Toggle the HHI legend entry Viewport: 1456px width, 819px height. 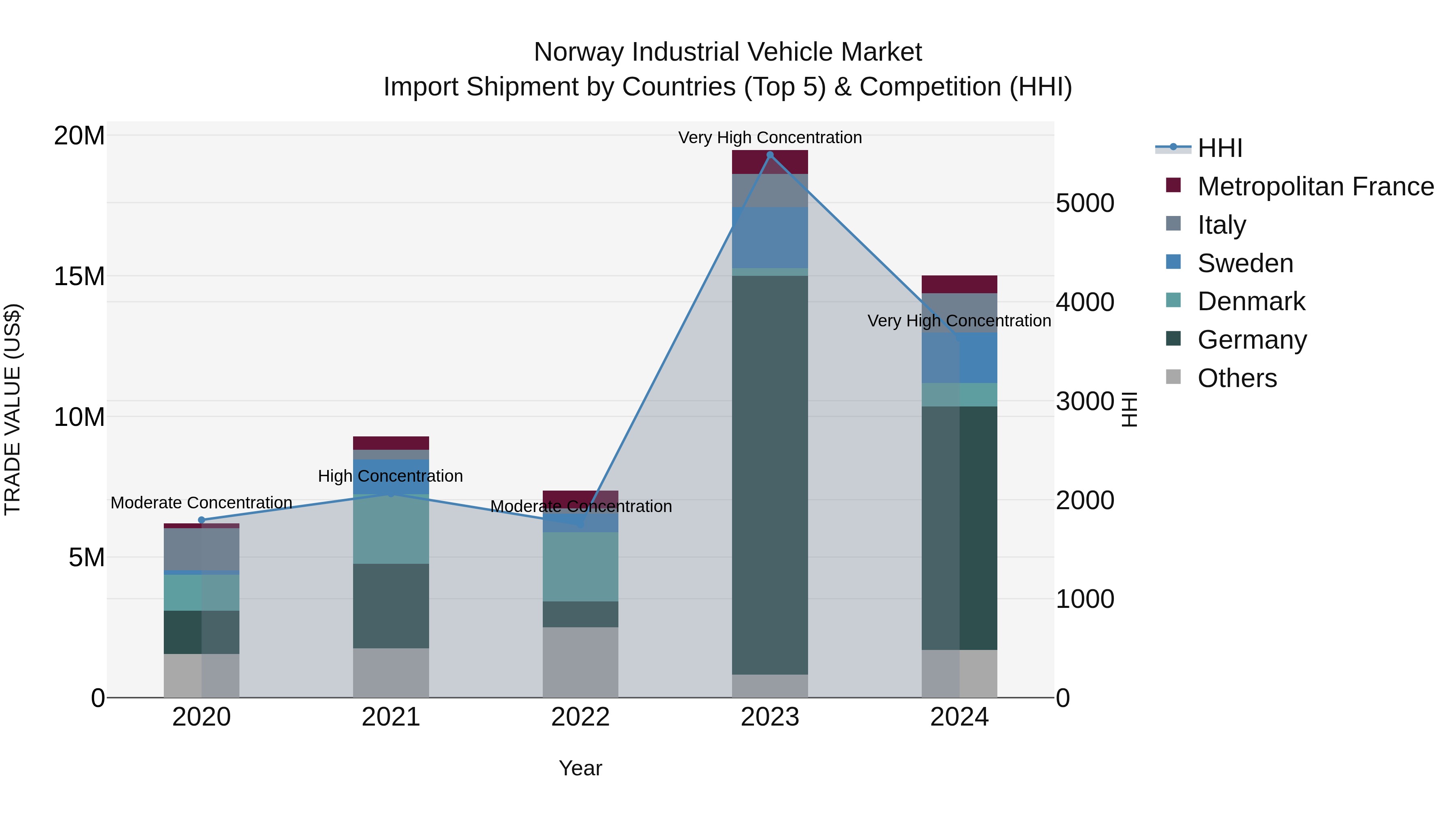point(1198,148)
